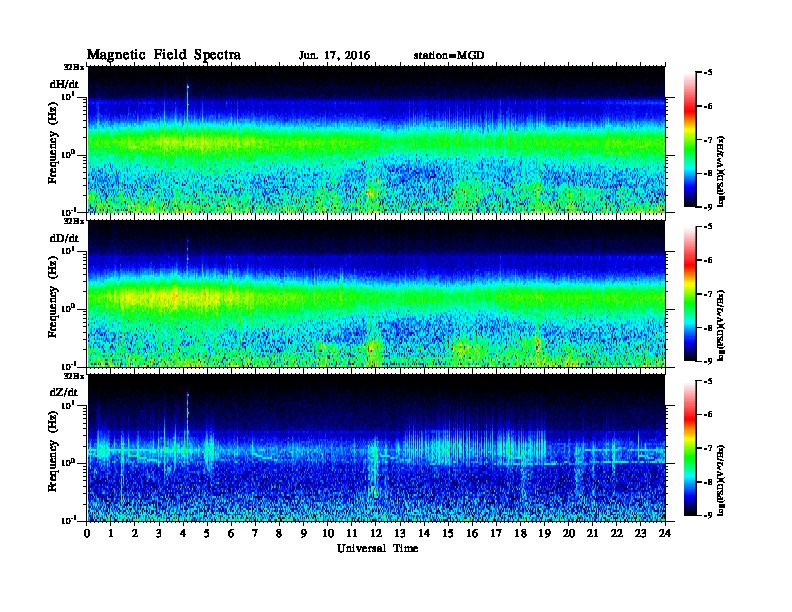Click hour 7 on the time axis

point(255,534)
